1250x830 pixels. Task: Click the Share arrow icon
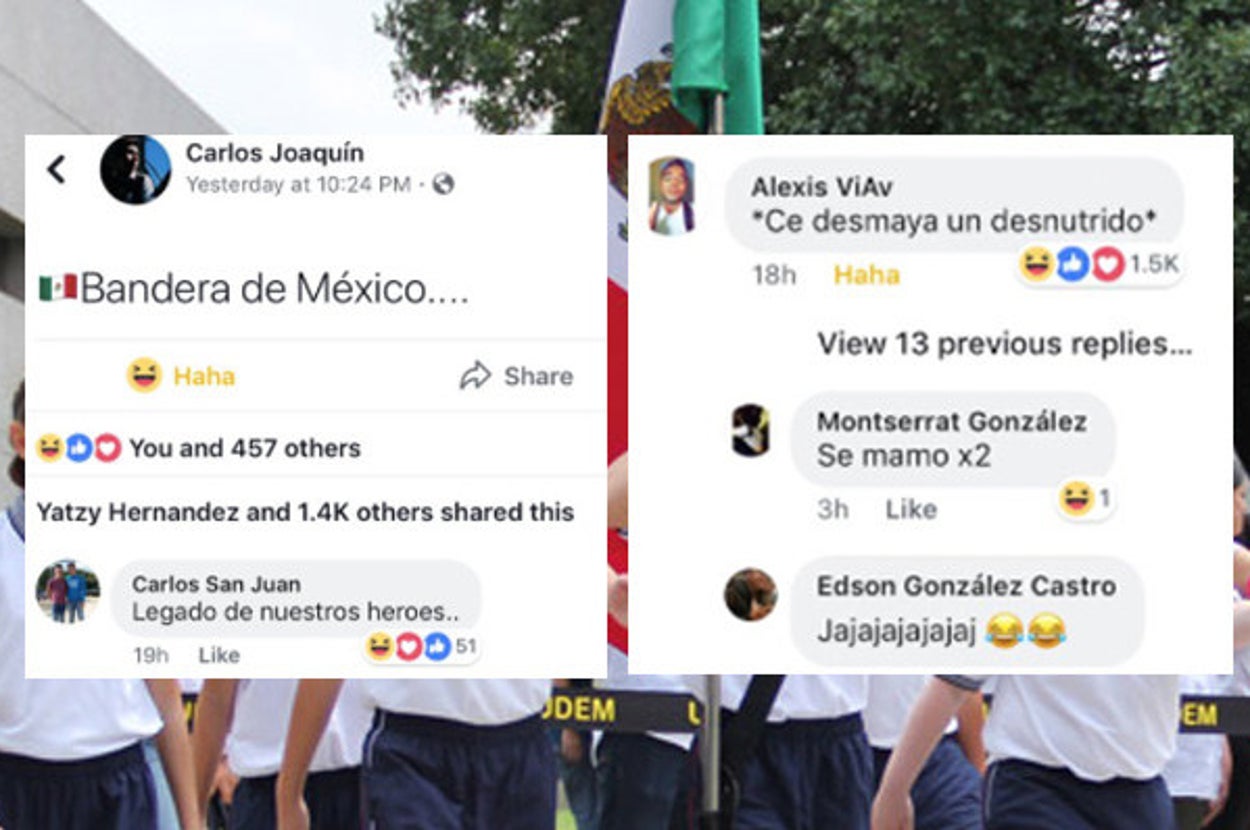[475, 376]
